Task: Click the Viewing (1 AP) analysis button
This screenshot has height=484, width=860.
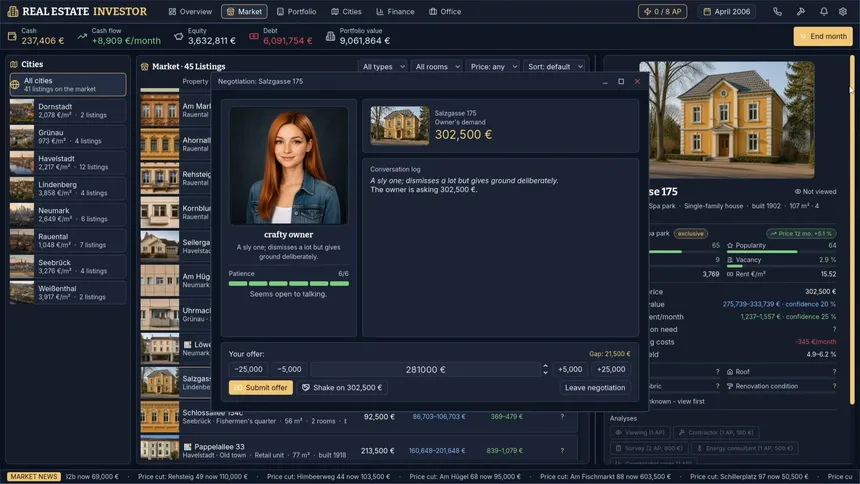Action: point(640,432)
